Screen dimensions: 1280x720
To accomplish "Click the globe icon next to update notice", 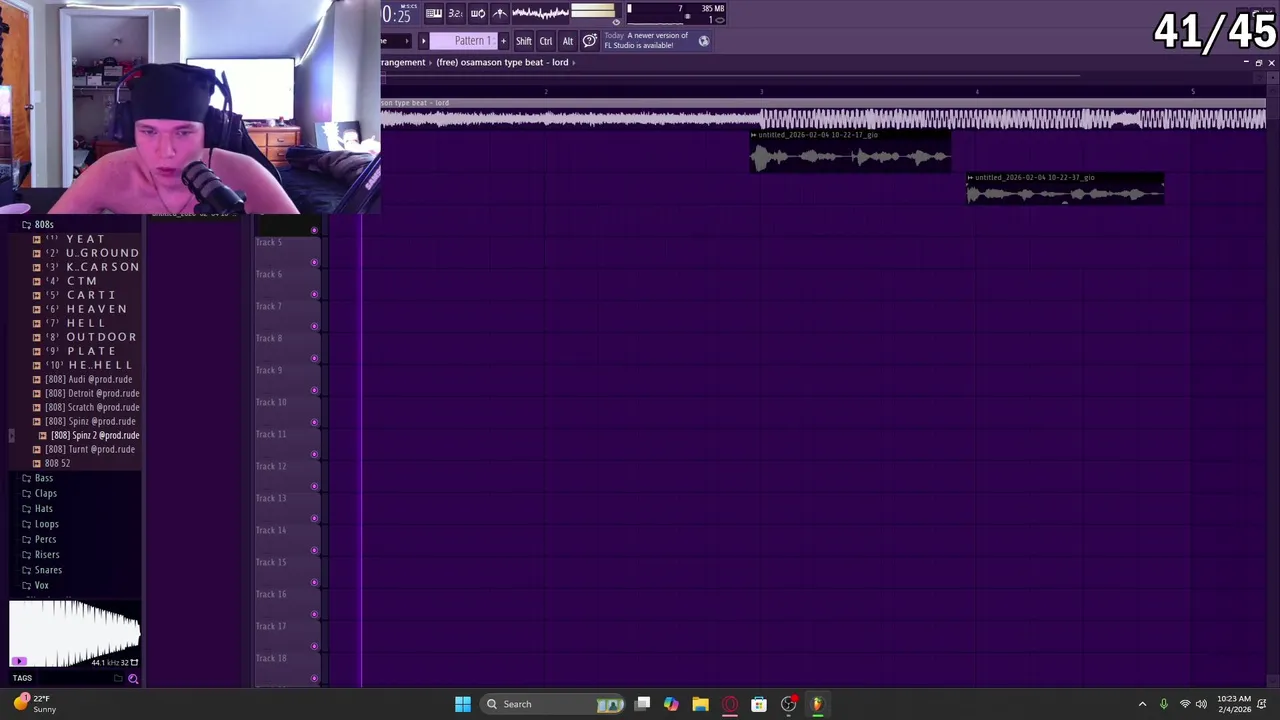I will pos(704,41).
